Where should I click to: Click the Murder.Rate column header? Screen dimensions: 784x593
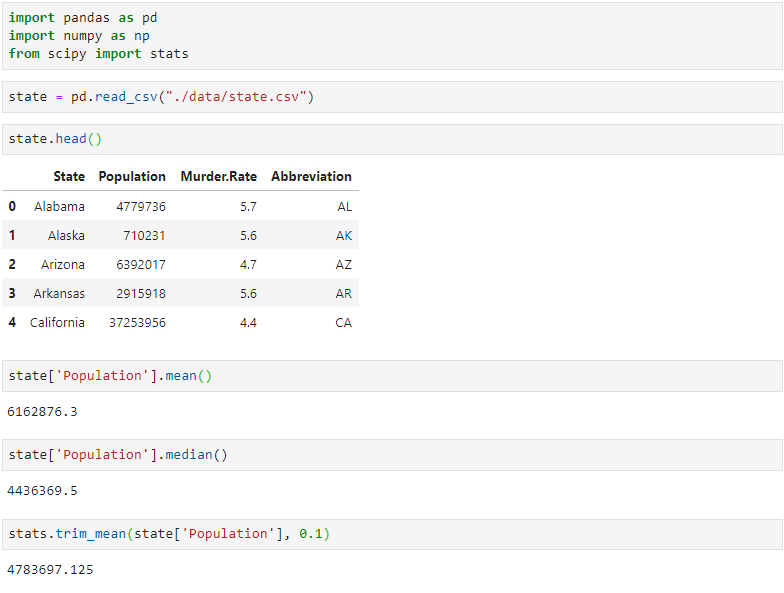point(218,176)
